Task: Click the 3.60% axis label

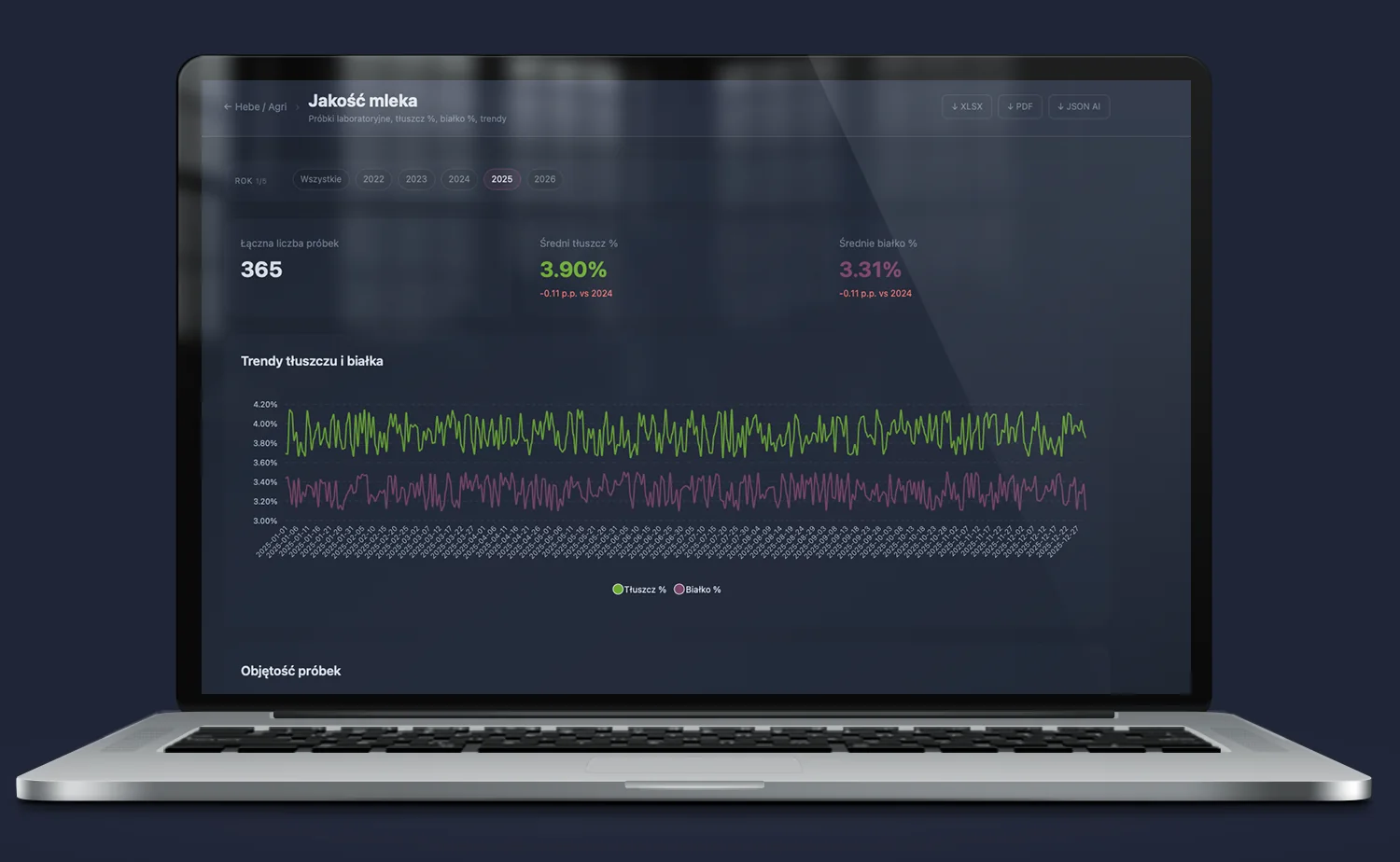Action: (x=265, y=463)
